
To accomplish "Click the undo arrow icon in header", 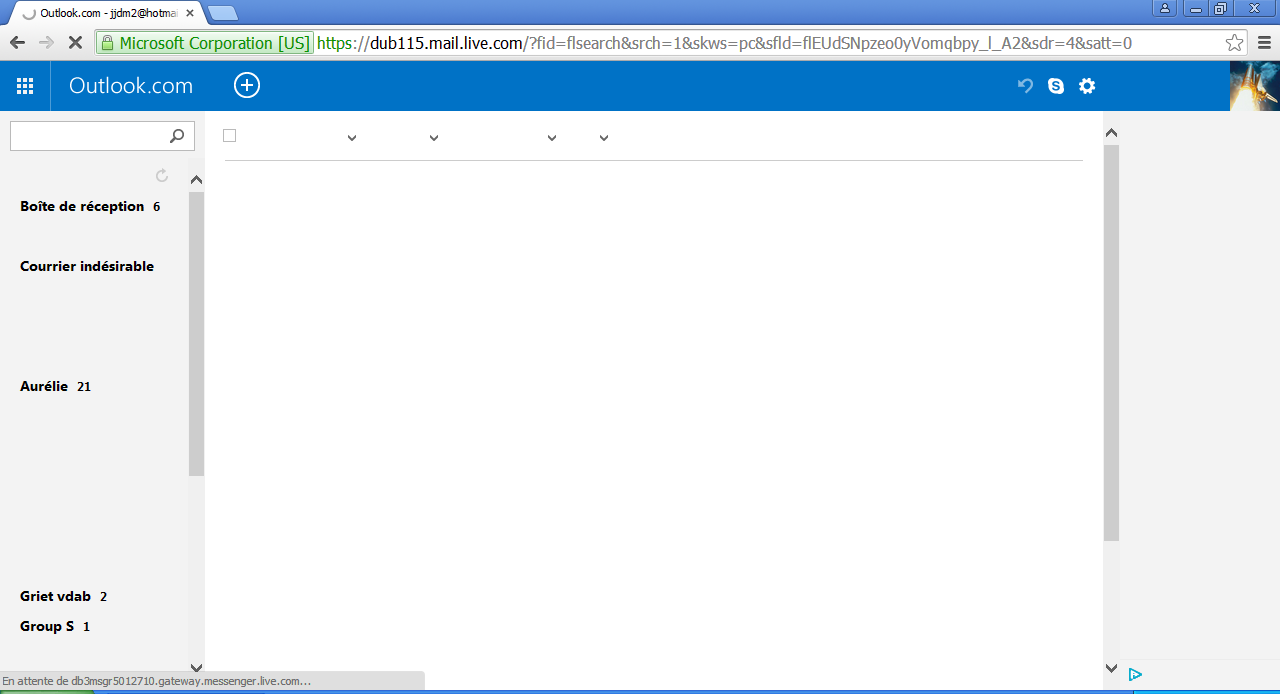I will pos(1025,86).
